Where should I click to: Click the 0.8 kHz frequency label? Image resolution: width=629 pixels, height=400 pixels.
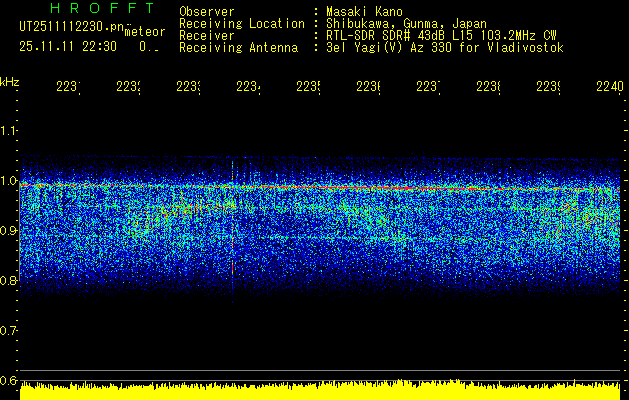click(9, 280)
